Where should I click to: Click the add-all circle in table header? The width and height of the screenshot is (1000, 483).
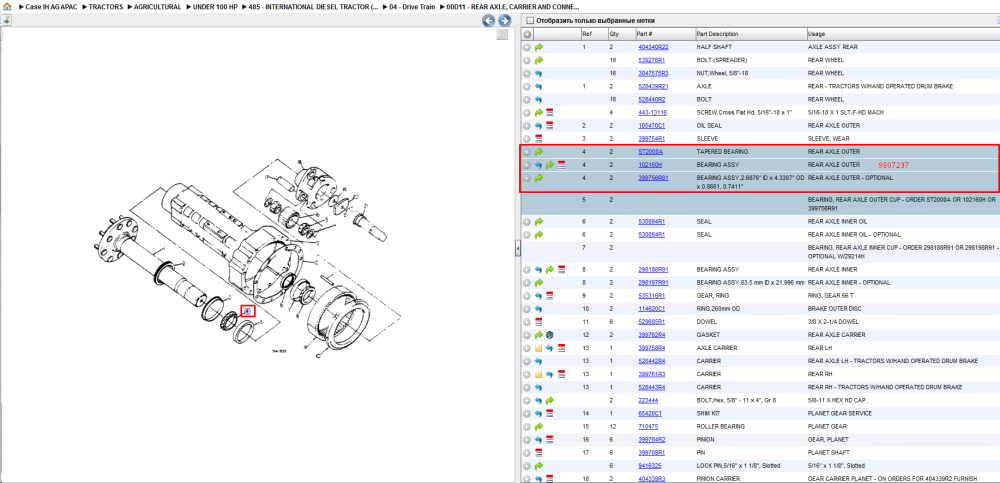tap(527, 34)
